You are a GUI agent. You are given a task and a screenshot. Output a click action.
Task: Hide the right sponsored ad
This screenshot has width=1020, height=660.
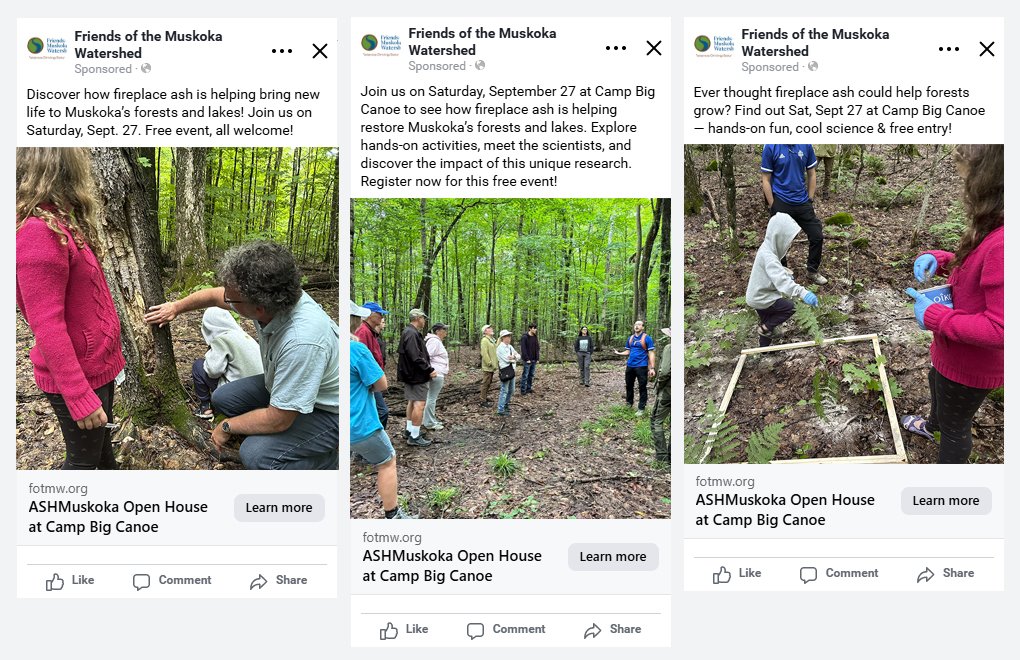[x=987, y=49]
